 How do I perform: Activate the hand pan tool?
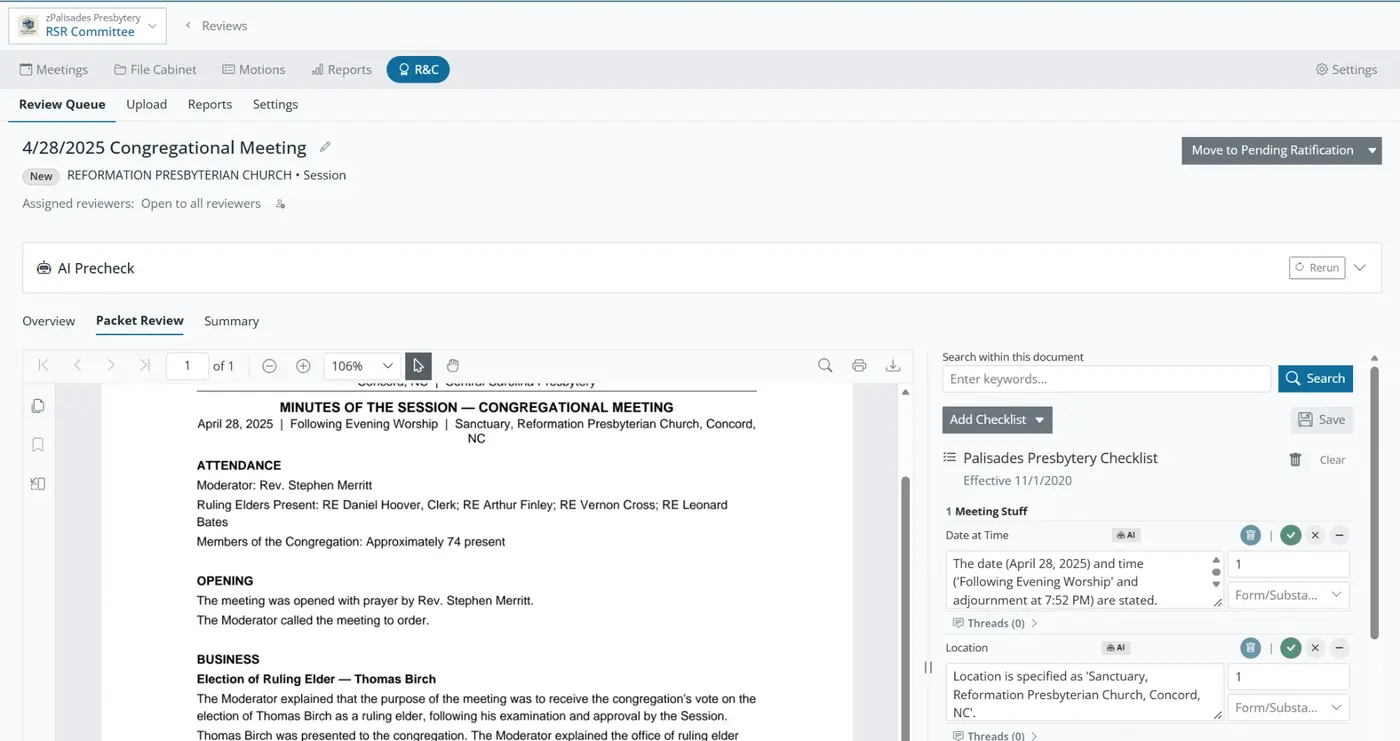pyautogui.click(x=452, y=366)
